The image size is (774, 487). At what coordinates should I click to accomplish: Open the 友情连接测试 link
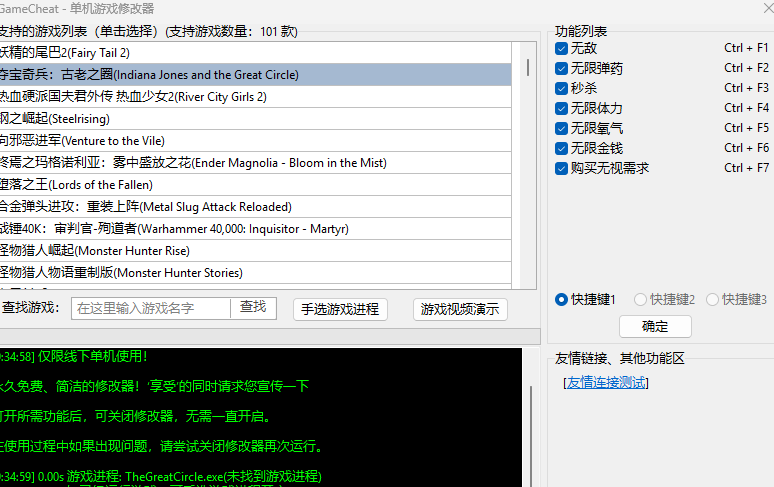(x=606, y=383)
